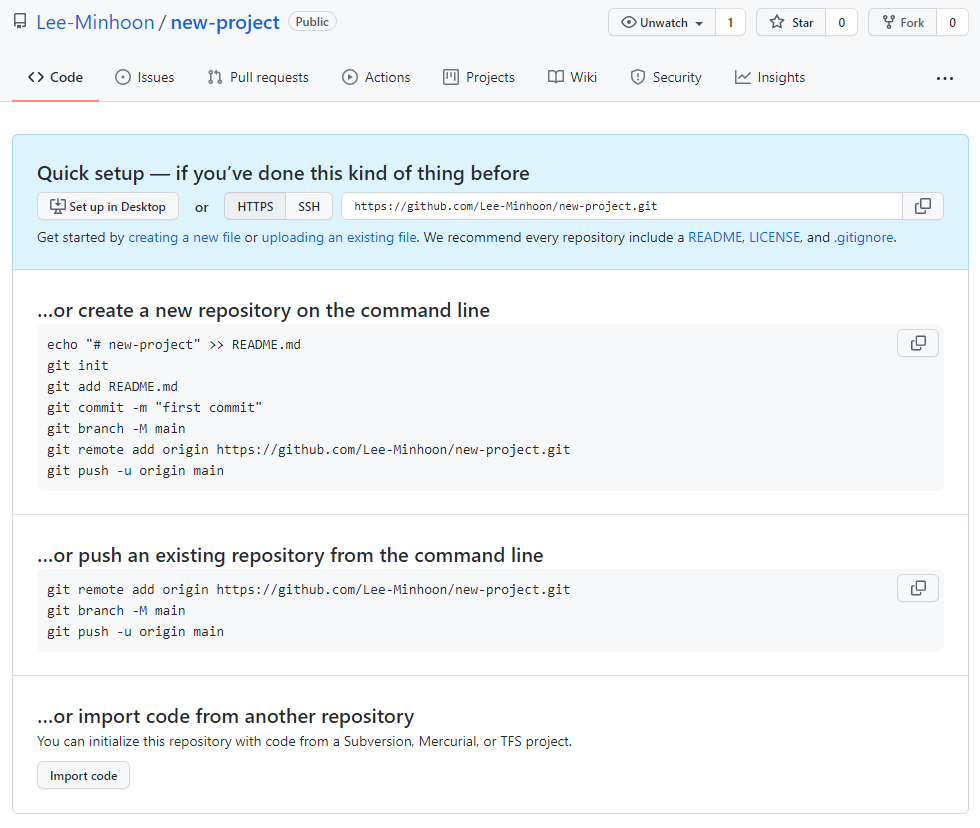Screen dimensions: 980x828
Task: Switch to the Code tab
Action: [56, 77]
